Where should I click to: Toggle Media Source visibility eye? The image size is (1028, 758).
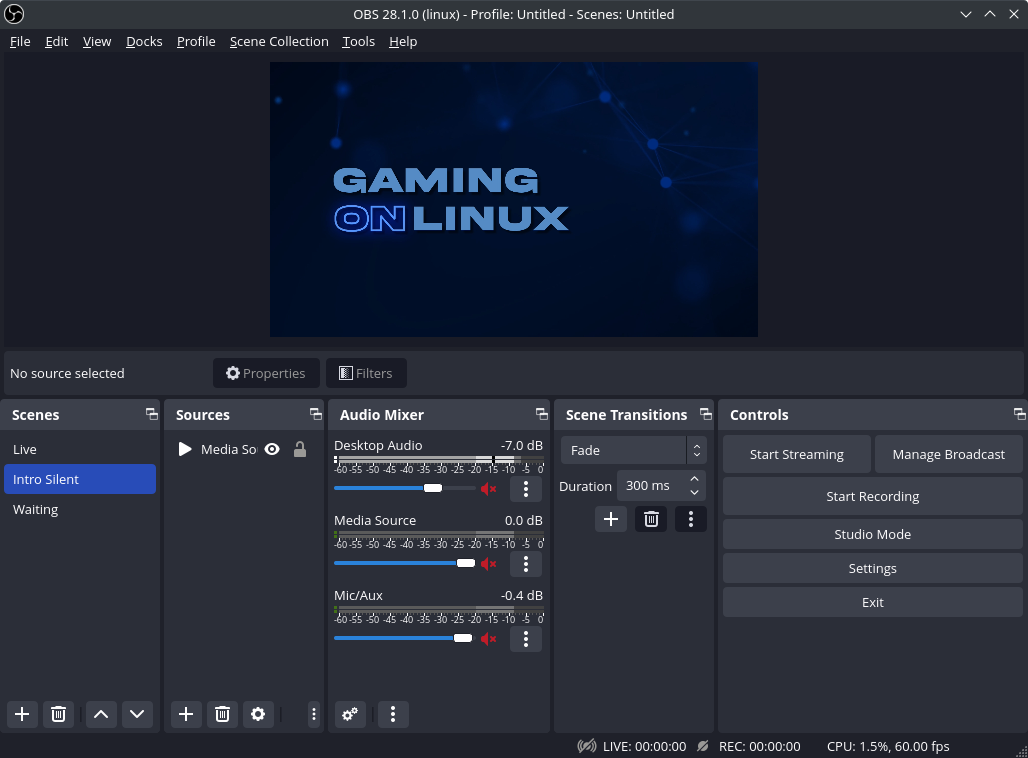point(272,449)
